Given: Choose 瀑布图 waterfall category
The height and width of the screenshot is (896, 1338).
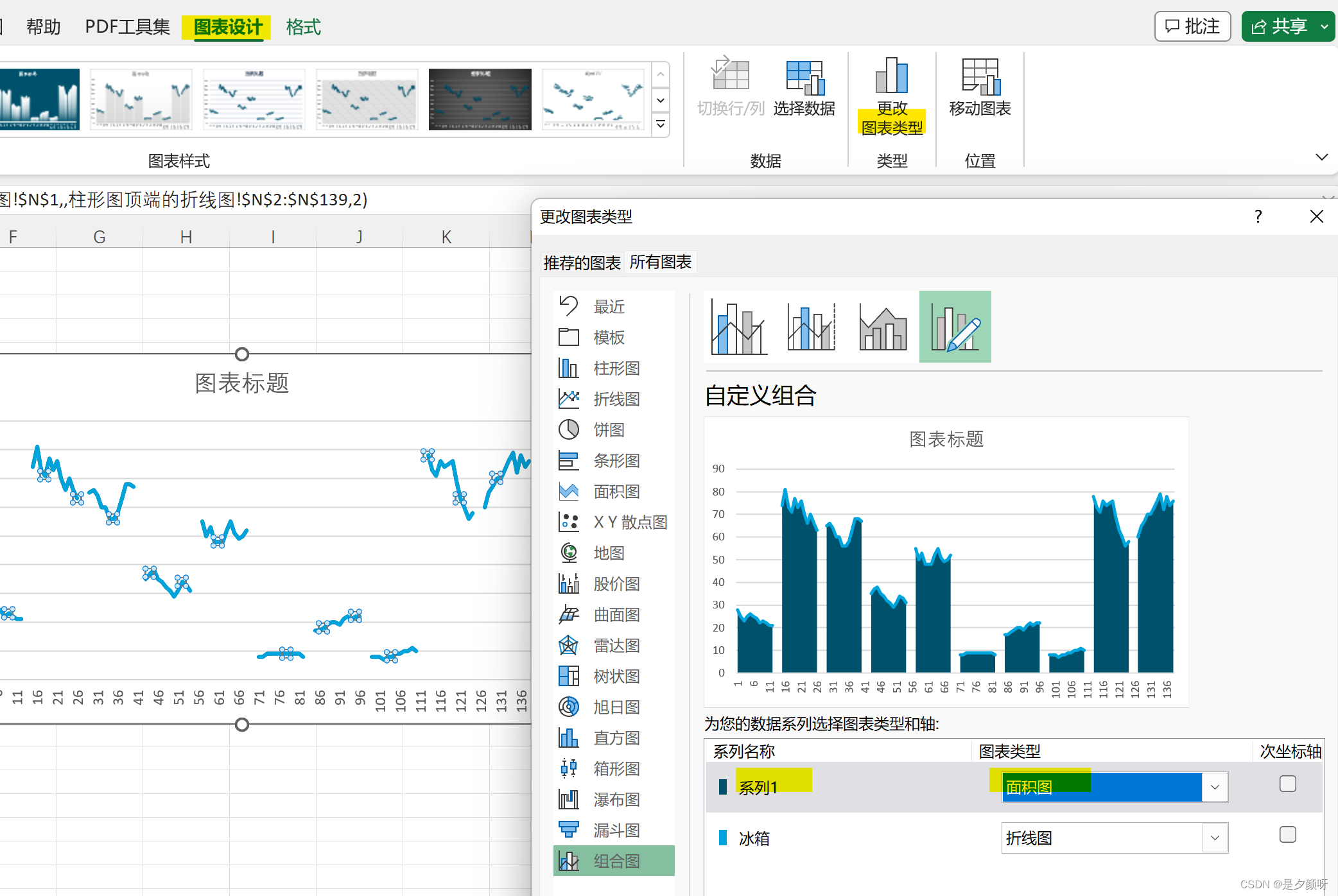Looking at the screenshot, I should tap(613, 800).
